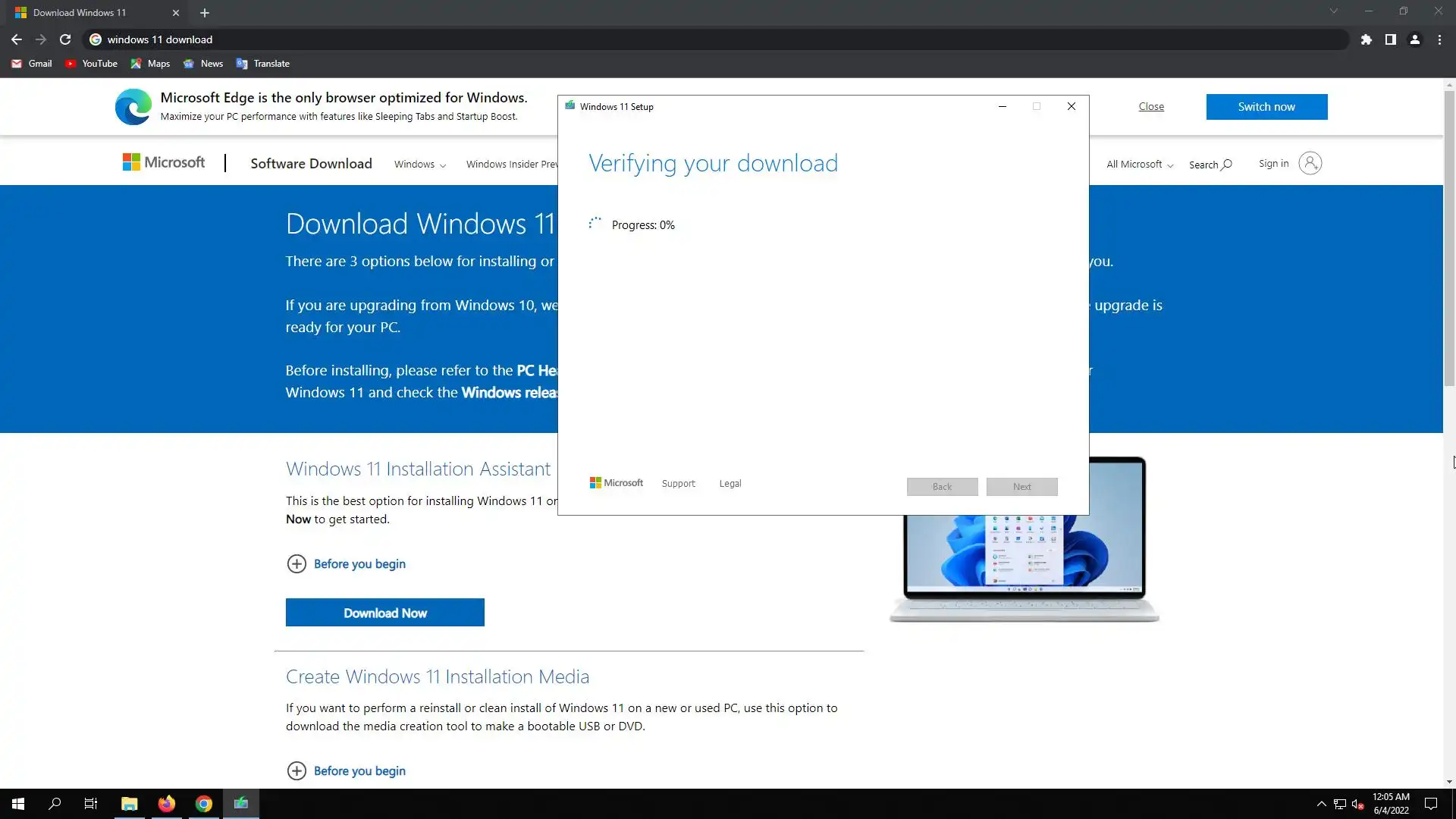Image resolution: width=1456 pixels, height=819 pixels.
Task: Open Firefox from the taskbar
Action: (x=166, y=804)
